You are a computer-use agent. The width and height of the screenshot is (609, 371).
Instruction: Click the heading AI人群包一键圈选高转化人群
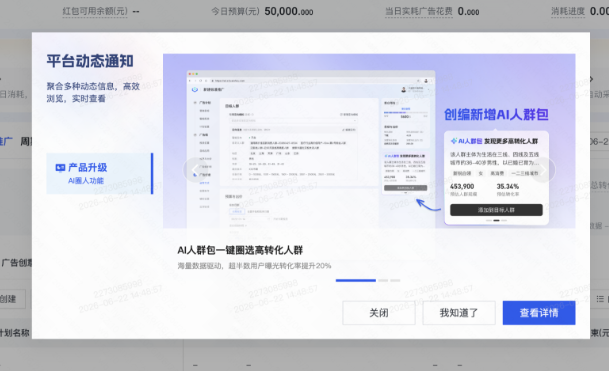pos(240,250)
